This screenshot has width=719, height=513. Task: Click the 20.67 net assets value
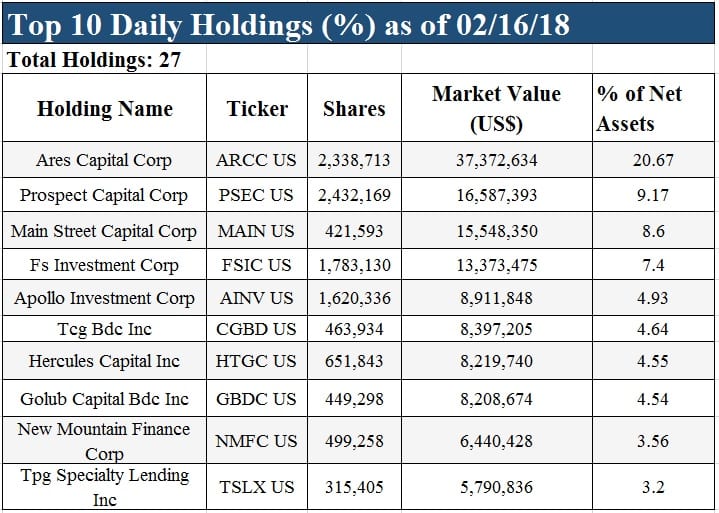click(x=653, y=160)
